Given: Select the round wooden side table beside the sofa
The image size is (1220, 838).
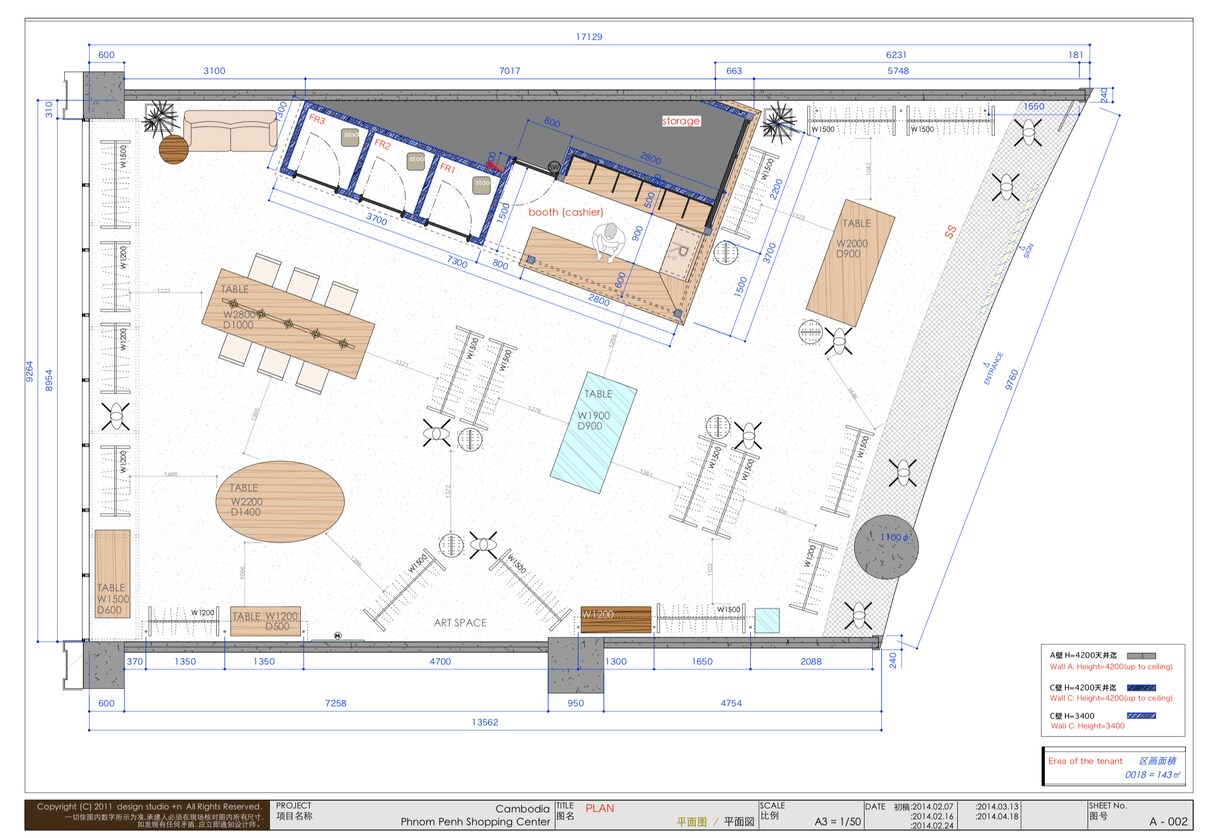Looking at the screenshot, I should click(x=173, y=150).
